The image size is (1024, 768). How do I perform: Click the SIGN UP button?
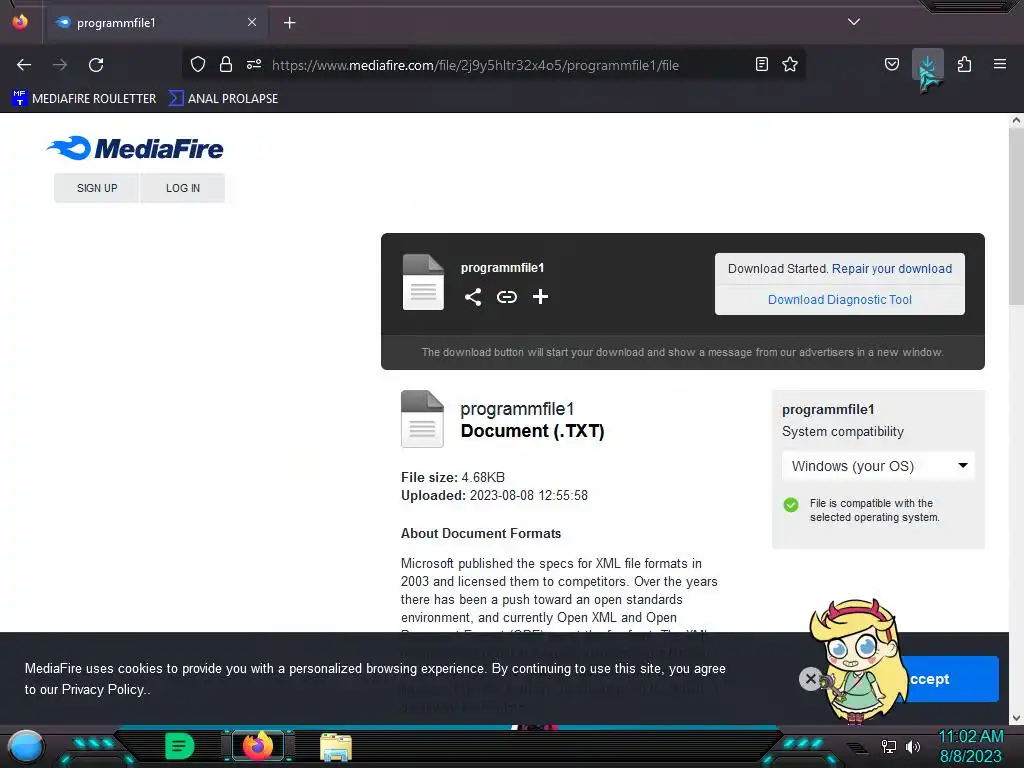(97, 188)
